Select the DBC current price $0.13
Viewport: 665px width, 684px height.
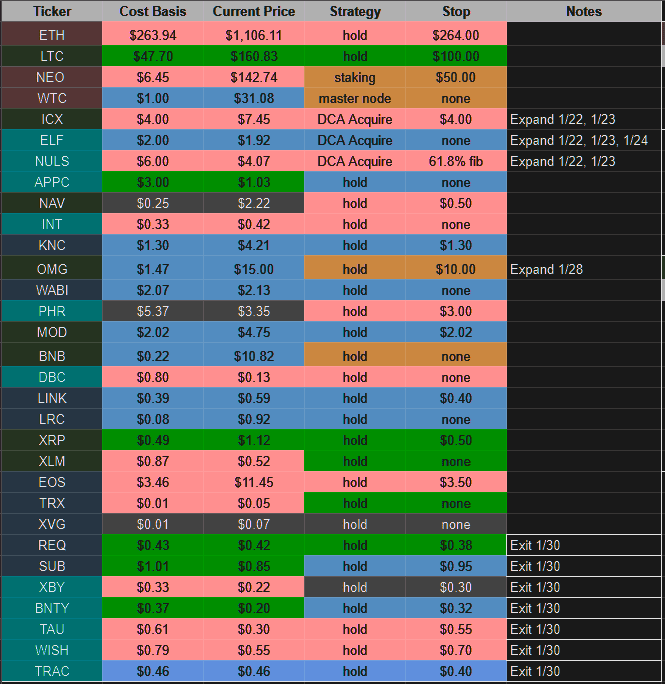click(254, 377)
